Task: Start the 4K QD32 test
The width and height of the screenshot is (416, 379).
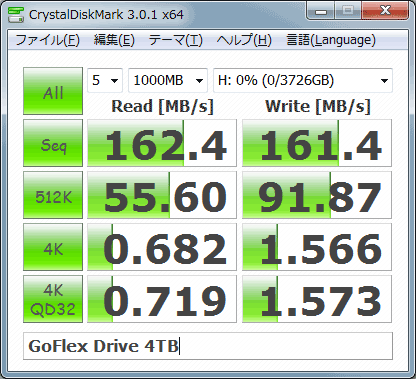Action: coord(53,299)
